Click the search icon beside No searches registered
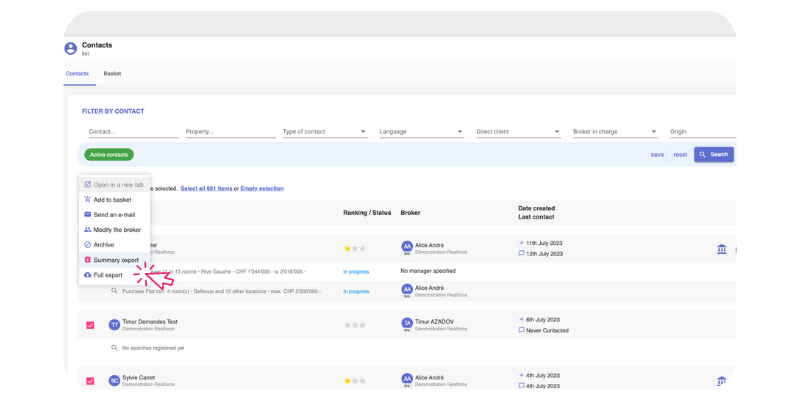The image size is (800, 400). click(x=115, y=348)
